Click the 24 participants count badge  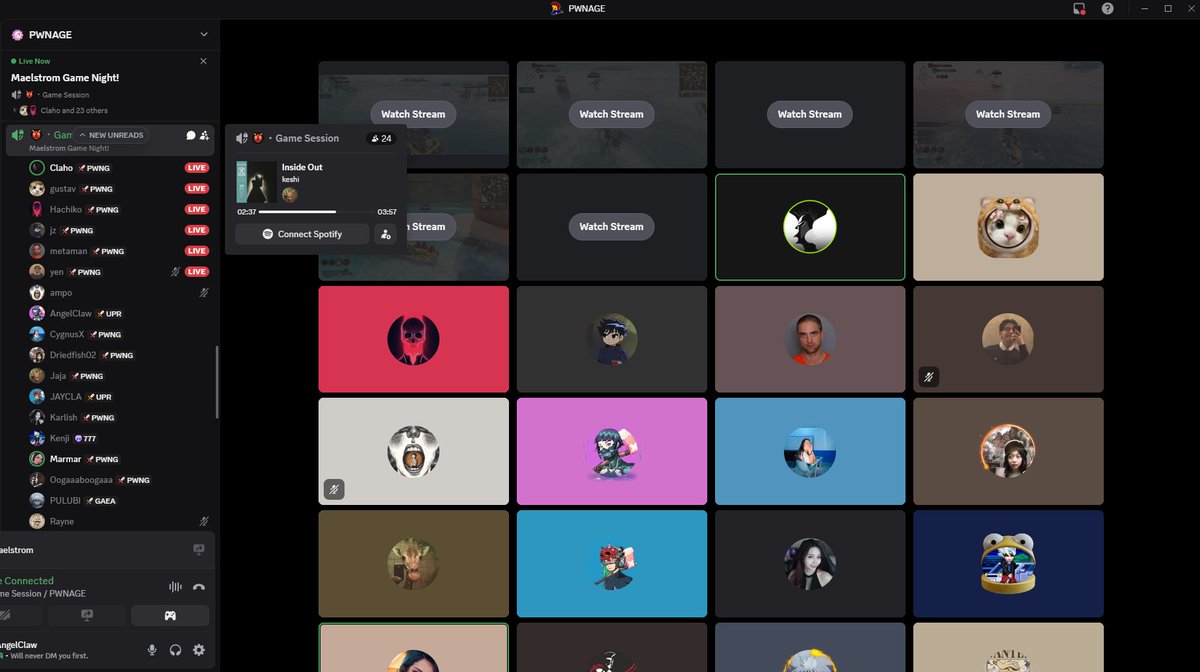(381, 138)
